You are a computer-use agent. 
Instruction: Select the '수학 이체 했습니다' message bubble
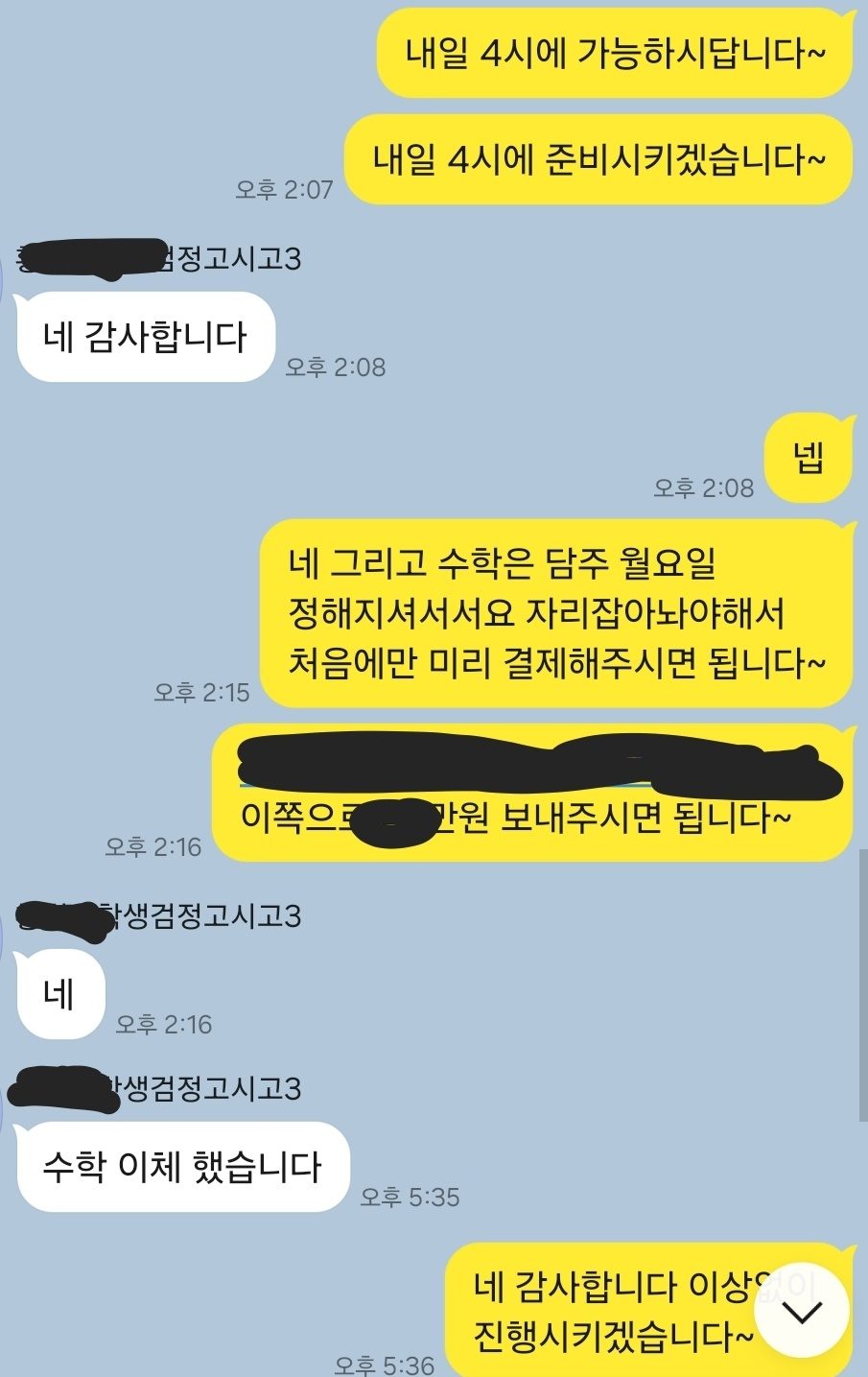(182, 1167)
